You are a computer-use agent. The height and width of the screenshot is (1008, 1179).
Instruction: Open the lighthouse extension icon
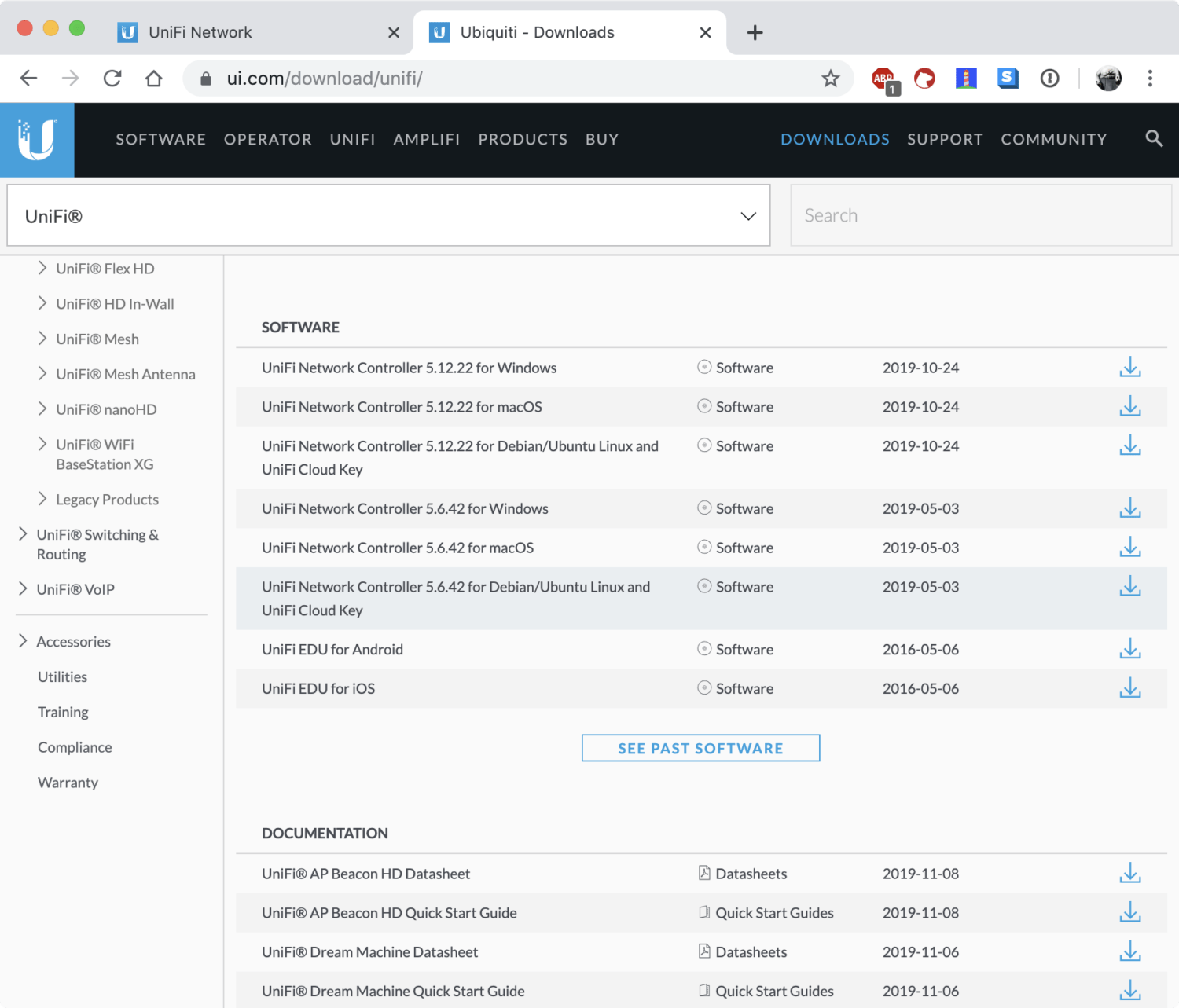pos(966,79)
